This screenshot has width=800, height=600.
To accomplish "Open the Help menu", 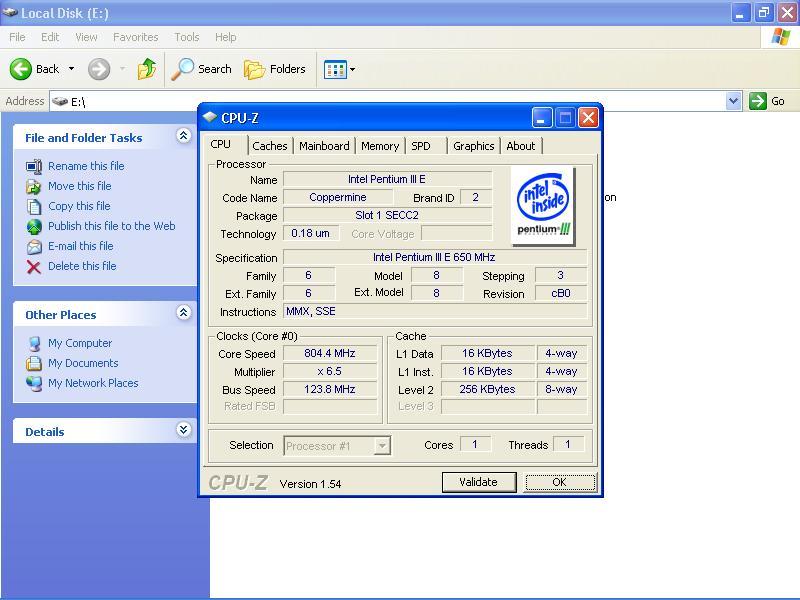I will 226,37.
